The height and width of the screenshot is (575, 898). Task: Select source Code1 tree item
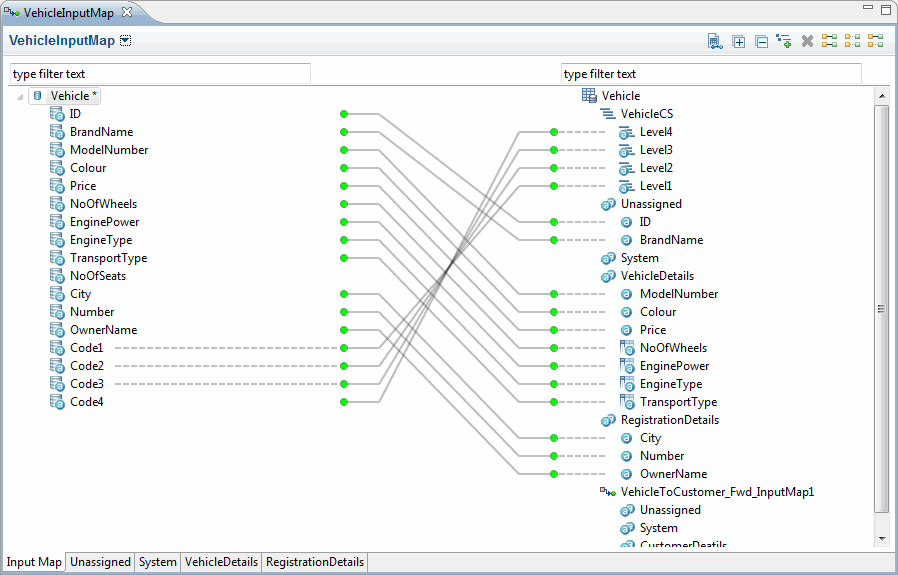(86, 348)
